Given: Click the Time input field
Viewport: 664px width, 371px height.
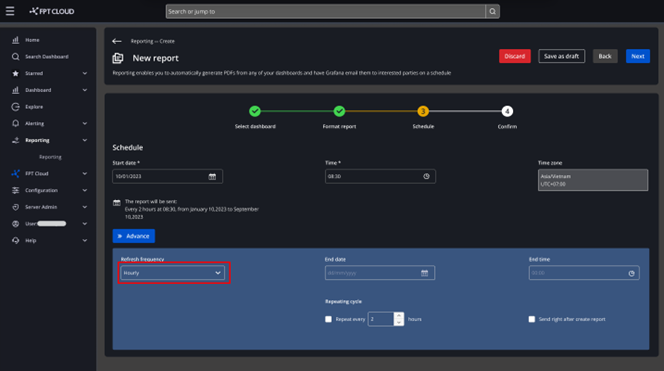Looking at the screenshot, I should [380, 177].
